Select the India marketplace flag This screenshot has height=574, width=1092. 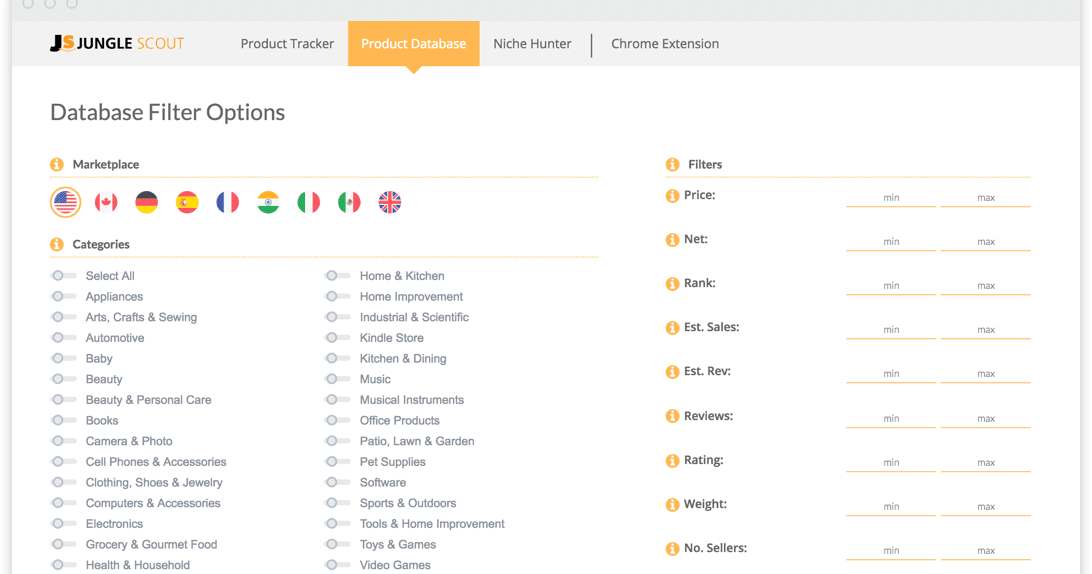coord(268,203)
